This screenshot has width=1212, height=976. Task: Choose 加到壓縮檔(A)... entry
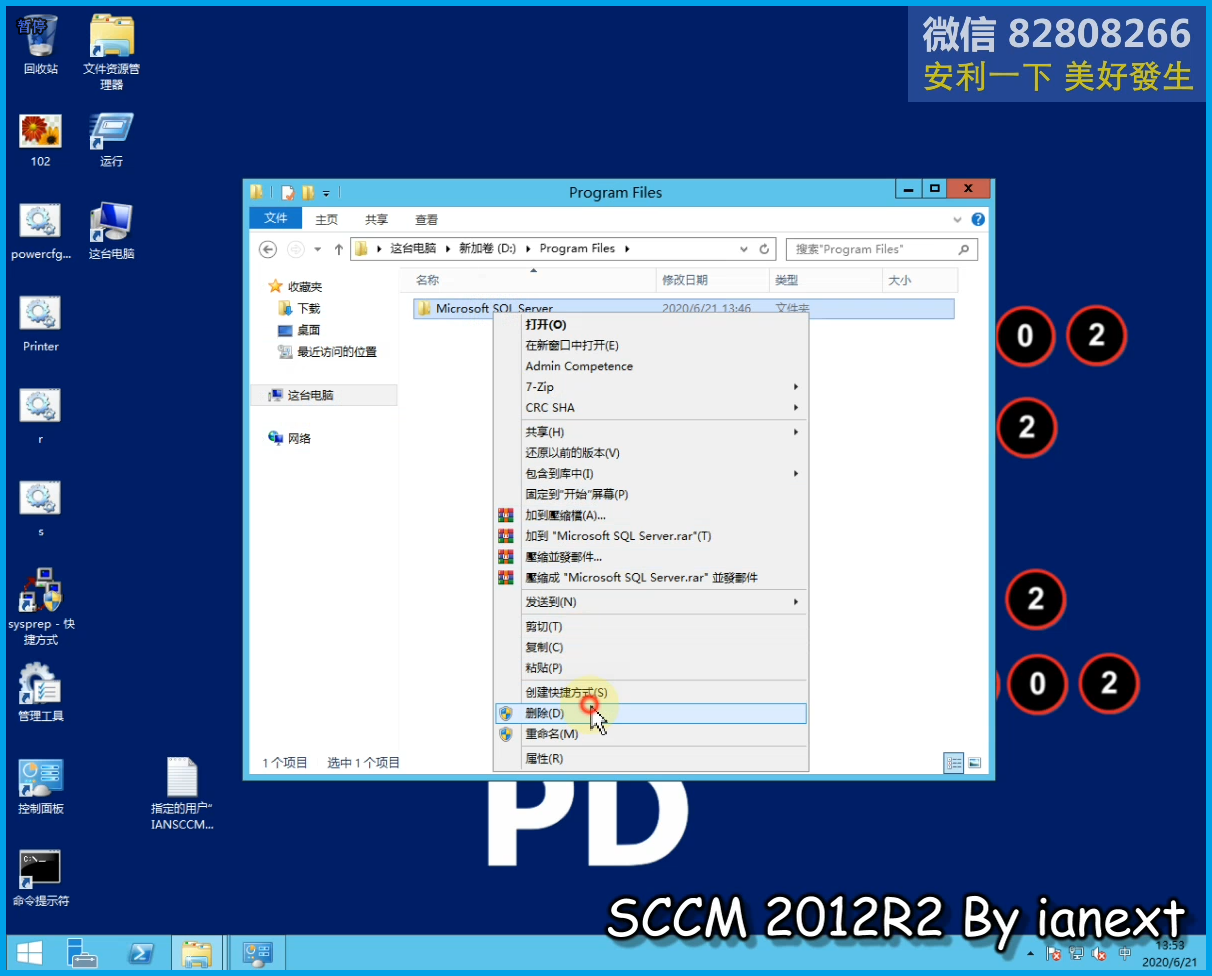coord(651,515)
